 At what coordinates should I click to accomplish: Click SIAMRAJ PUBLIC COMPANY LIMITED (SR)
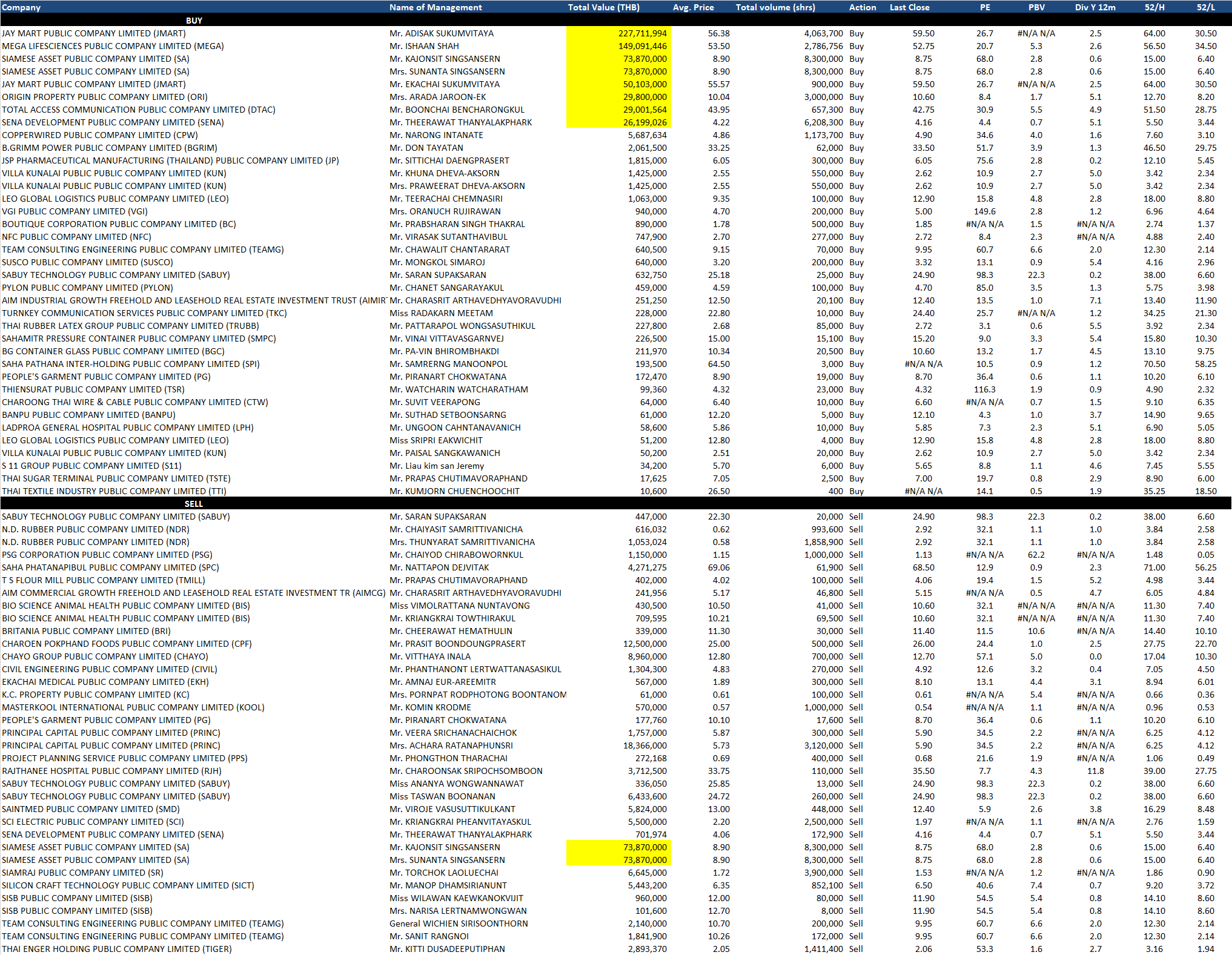coord(82,873)
